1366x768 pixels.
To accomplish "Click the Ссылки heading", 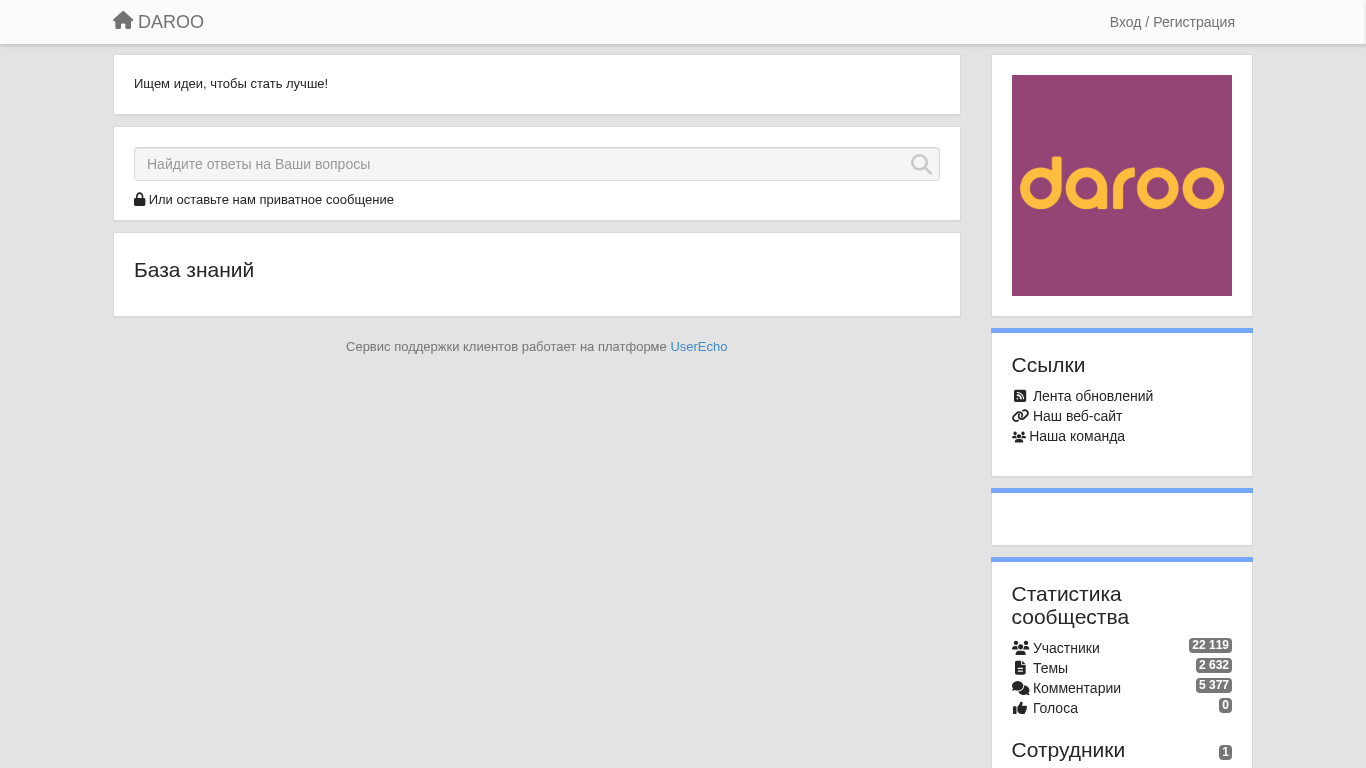I will tap(1048, 365).
